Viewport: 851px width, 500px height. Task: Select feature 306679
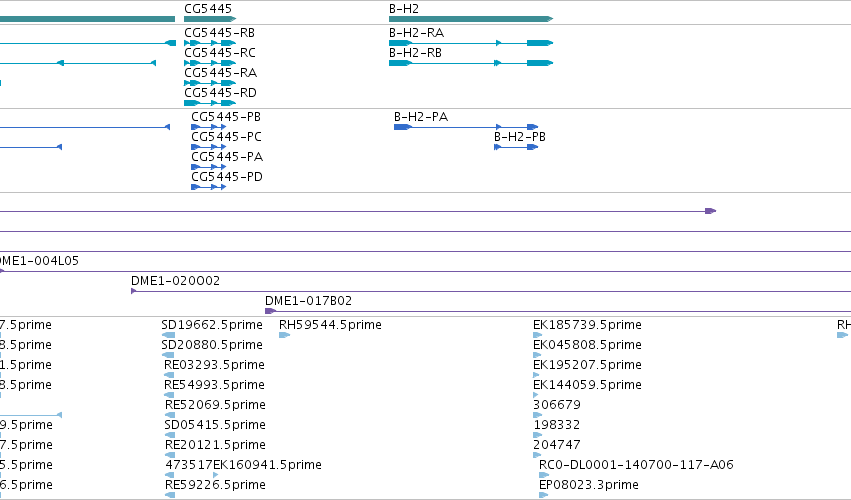pyautogui.click(x=557, y=406)
